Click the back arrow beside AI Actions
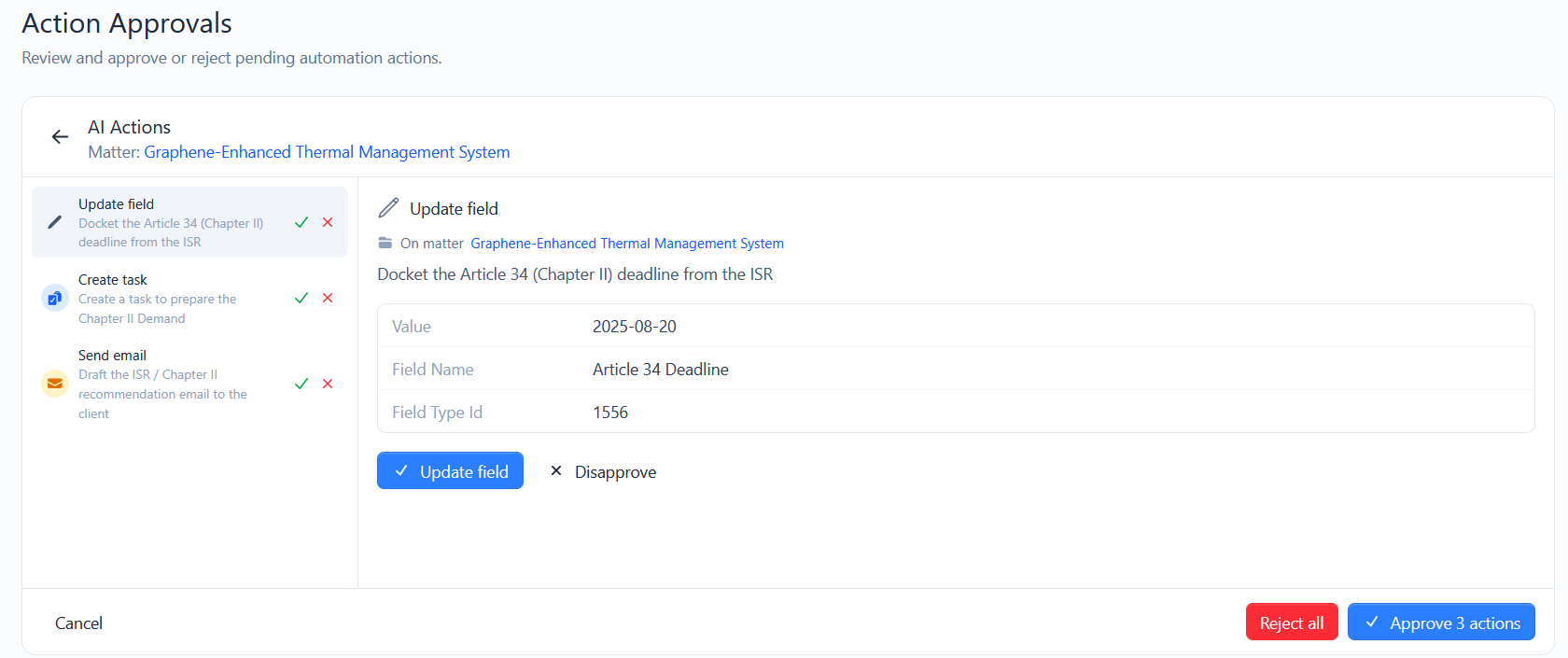This screenshot has height=658, width=1568. 60,137
